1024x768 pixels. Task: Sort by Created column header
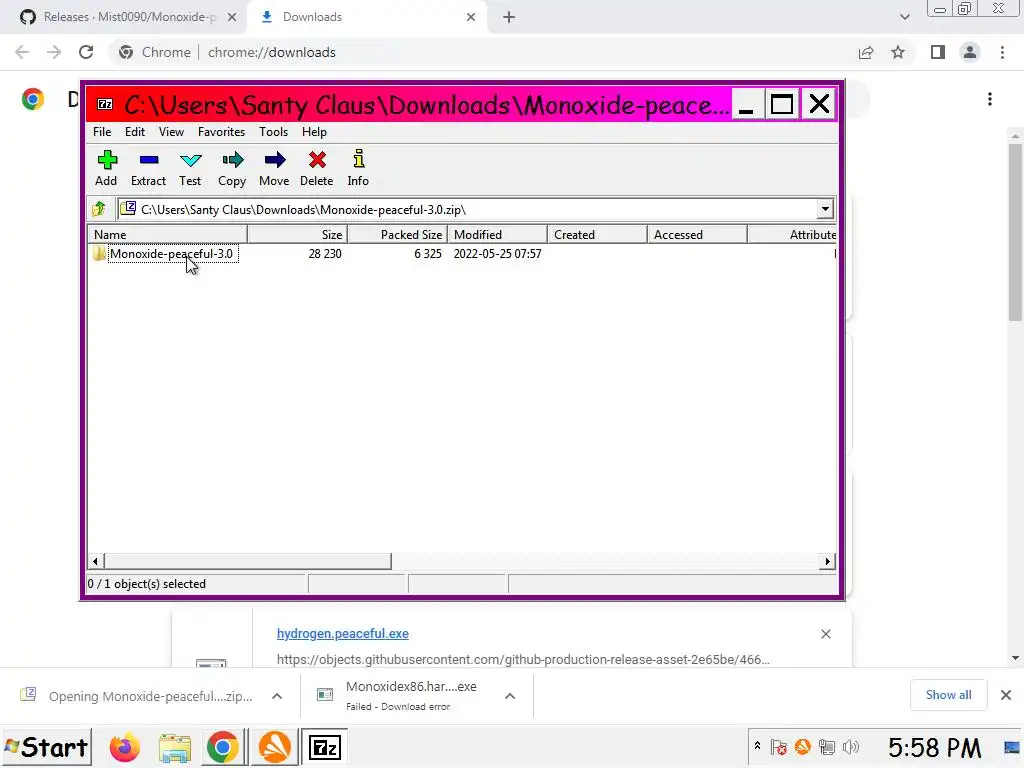tap(597, 234)
